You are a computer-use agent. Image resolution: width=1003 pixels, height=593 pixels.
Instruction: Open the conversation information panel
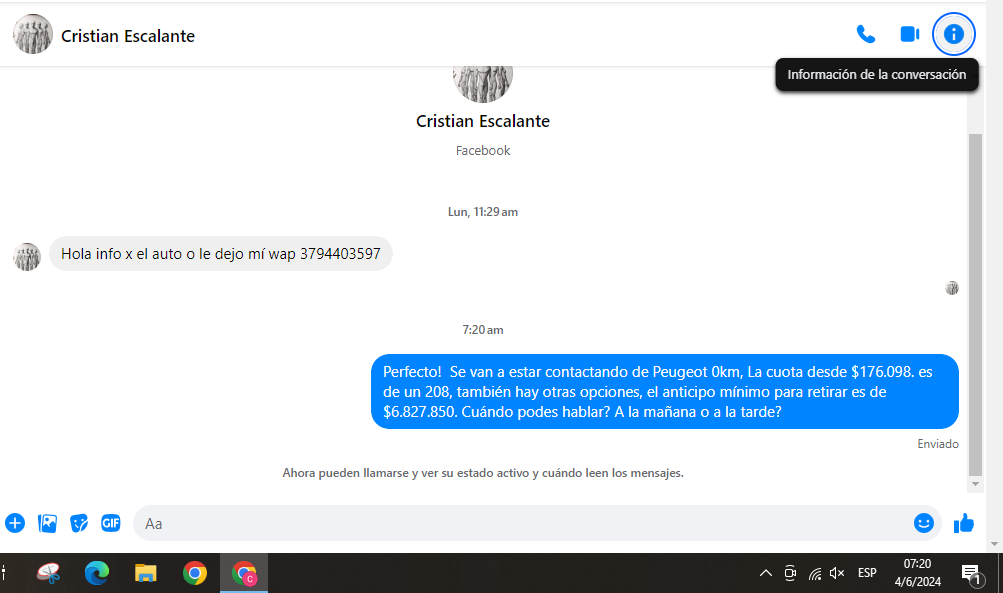(953, 35)
